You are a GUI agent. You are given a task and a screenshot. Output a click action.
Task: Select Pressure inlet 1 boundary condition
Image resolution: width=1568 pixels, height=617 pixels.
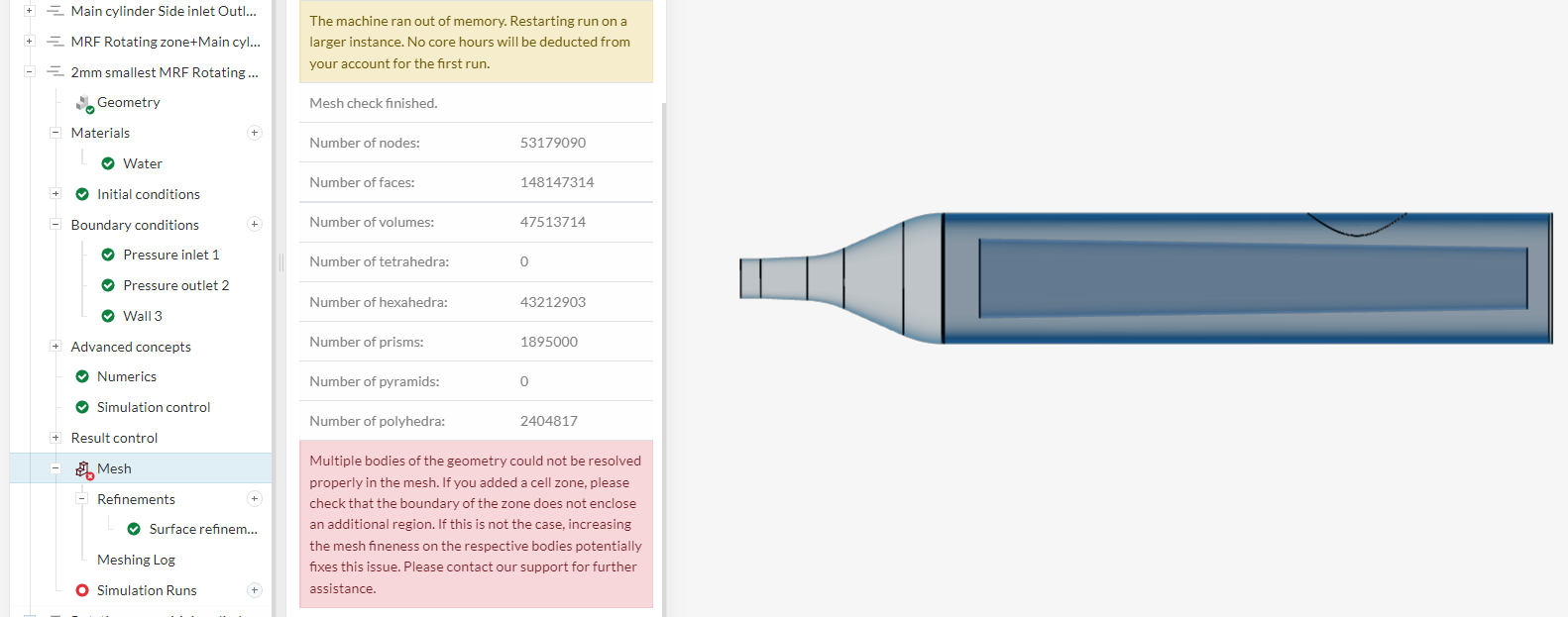(170, 255)
